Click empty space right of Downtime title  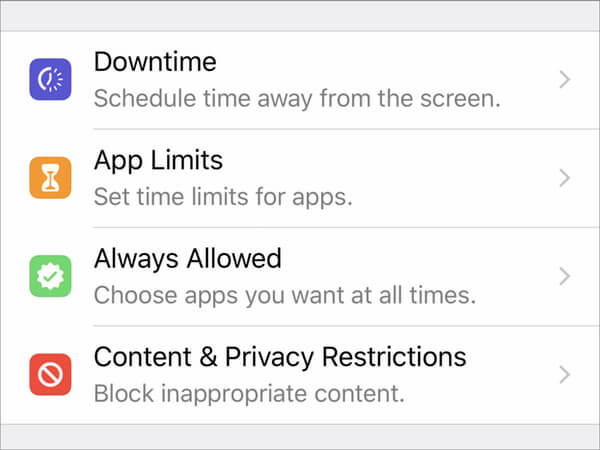pos(380,62)
